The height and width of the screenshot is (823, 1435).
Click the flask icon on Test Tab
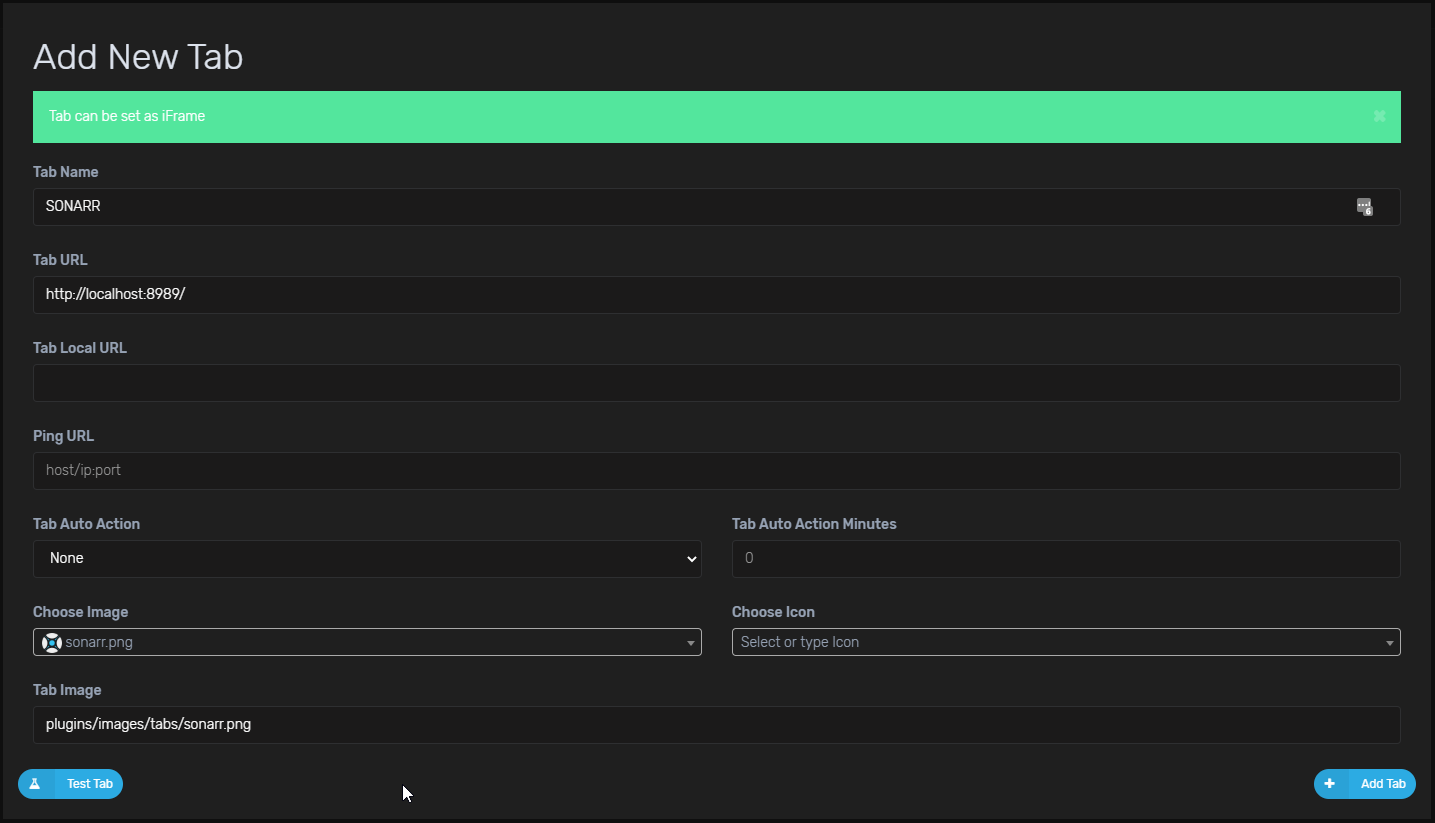[34, 784]
